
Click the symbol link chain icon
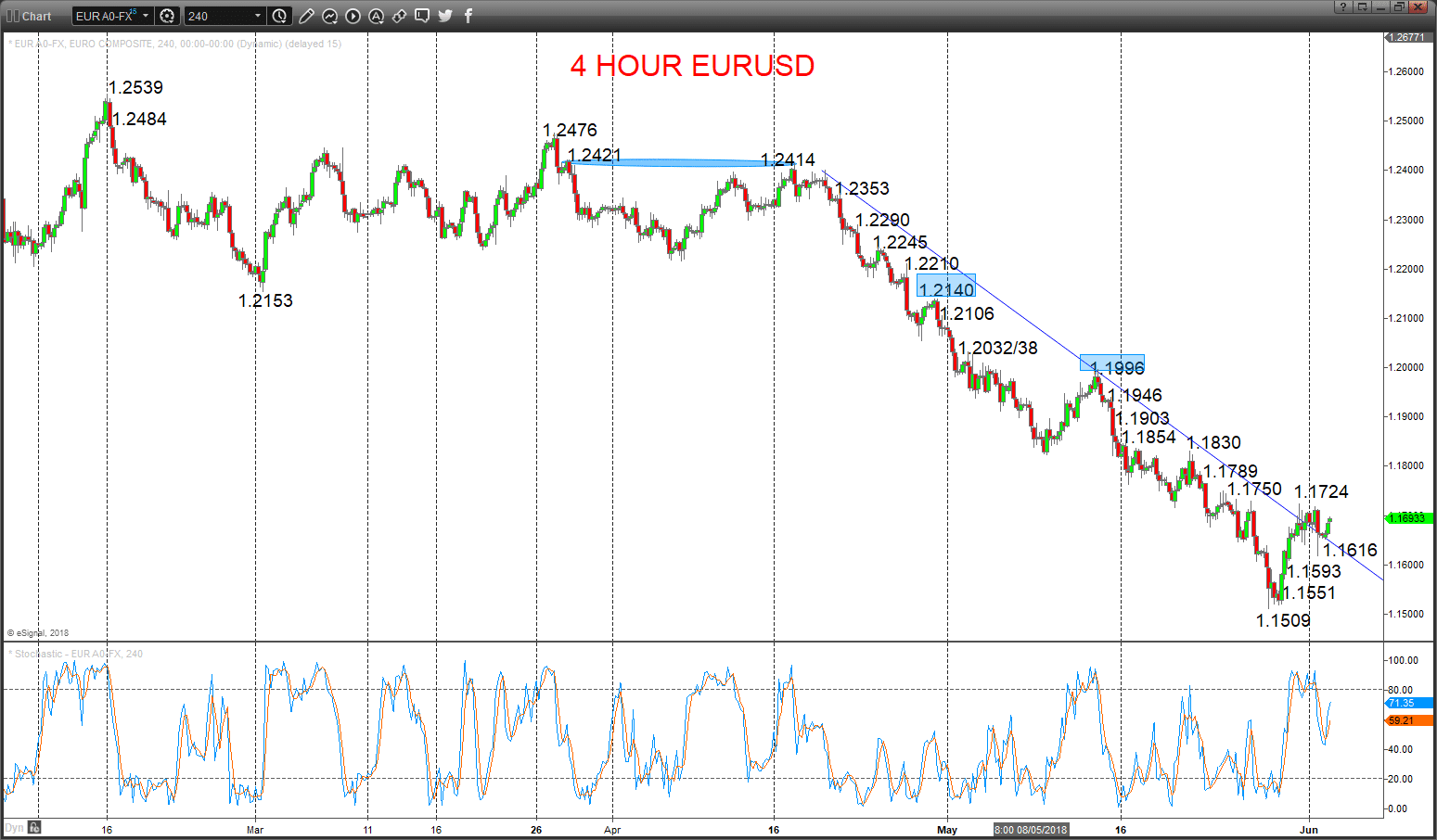pyautogui.click(x=399, y=16)
